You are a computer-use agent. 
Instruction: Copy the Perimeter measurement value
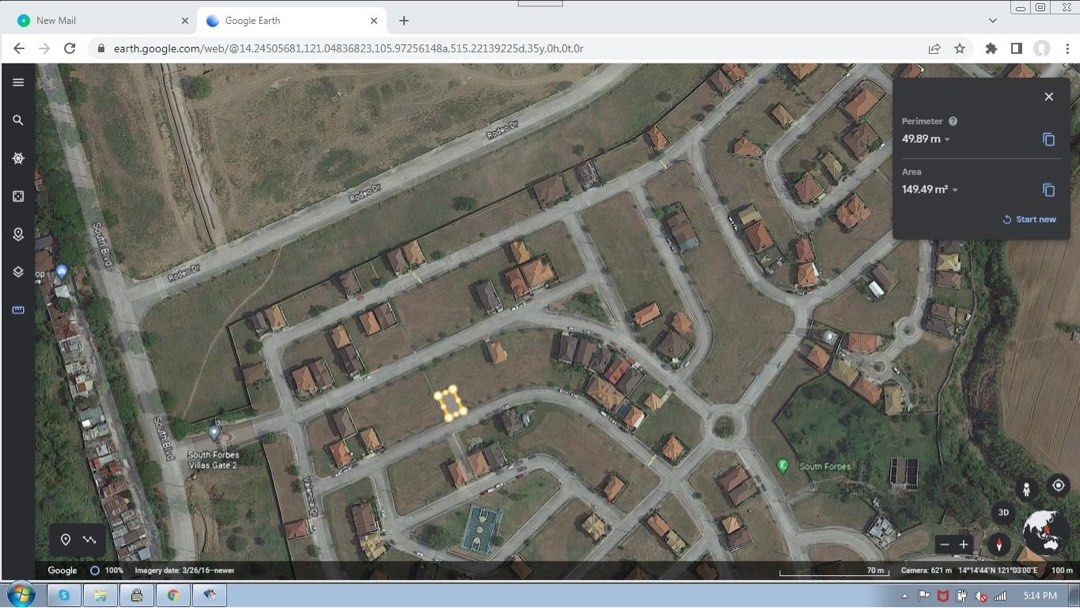coord(1048,139)
